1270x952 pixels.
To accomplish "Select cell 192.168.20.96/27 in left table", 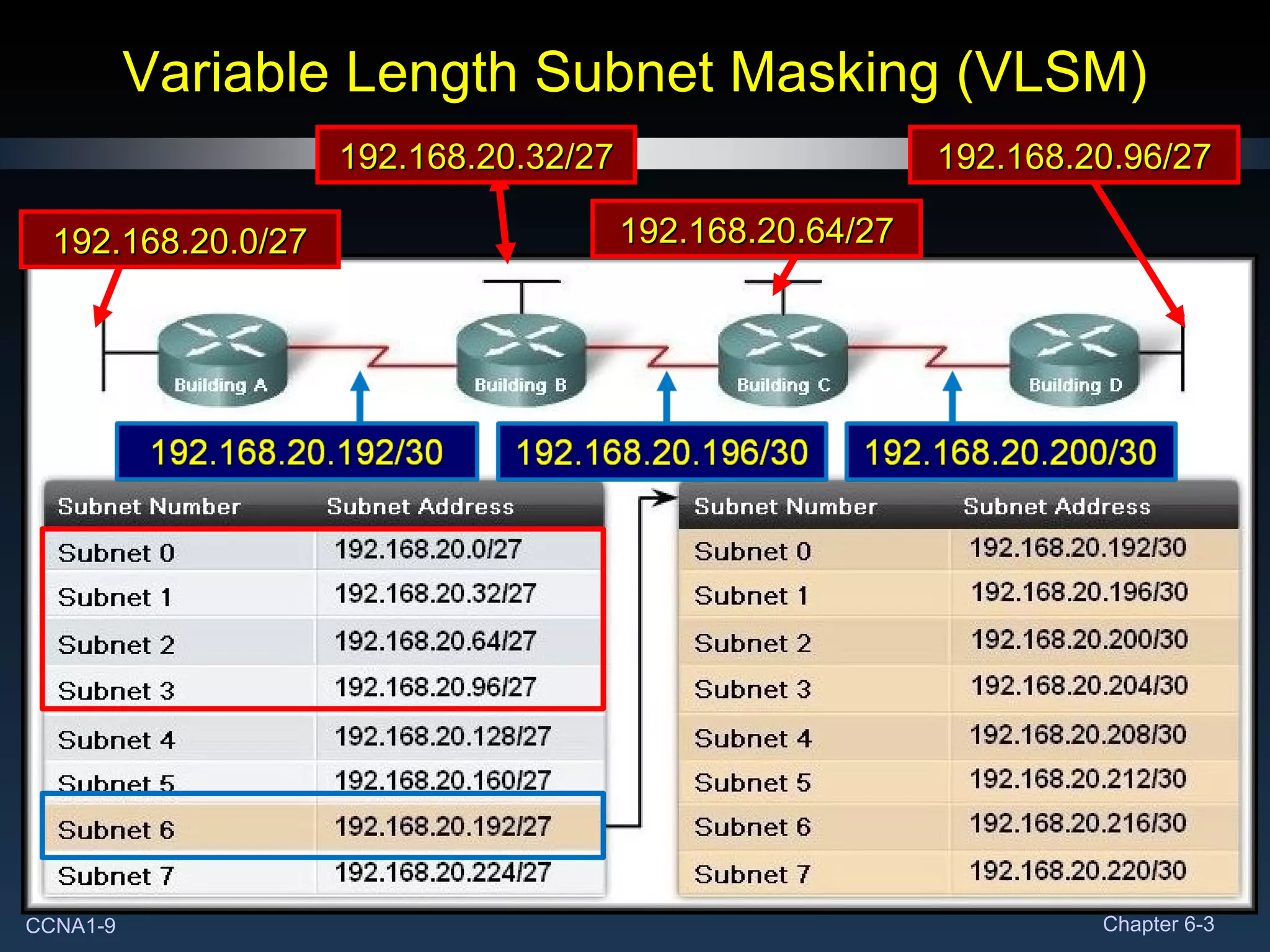I will [435, 687].
